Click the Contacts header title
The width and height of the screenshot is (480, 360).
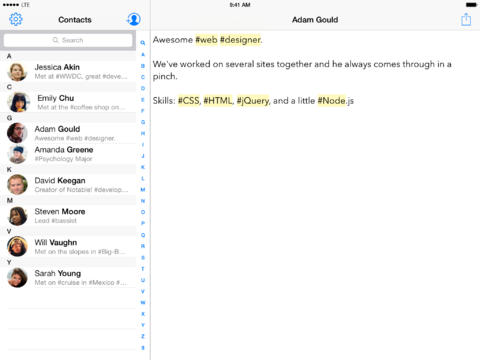pyautogui.click(x=75, y=20)
